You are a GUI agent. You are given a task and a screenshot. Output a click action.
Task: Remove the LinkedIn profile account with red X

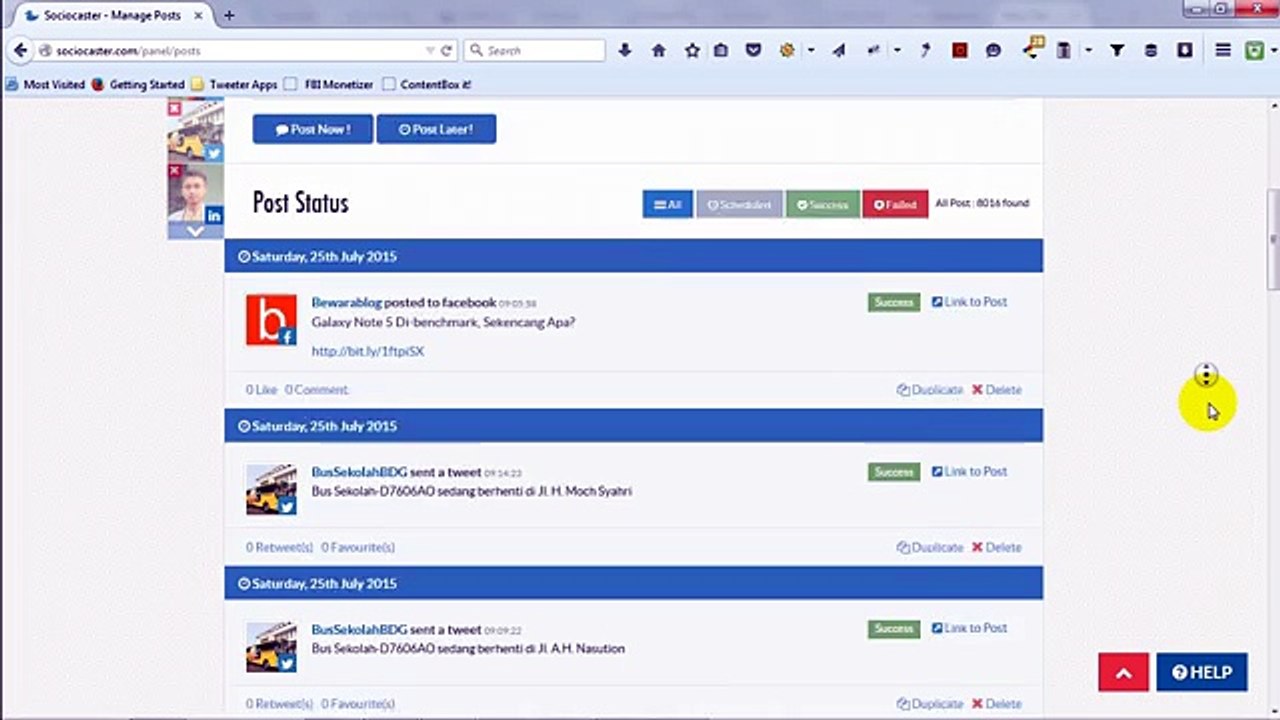[x=175, y=172]
